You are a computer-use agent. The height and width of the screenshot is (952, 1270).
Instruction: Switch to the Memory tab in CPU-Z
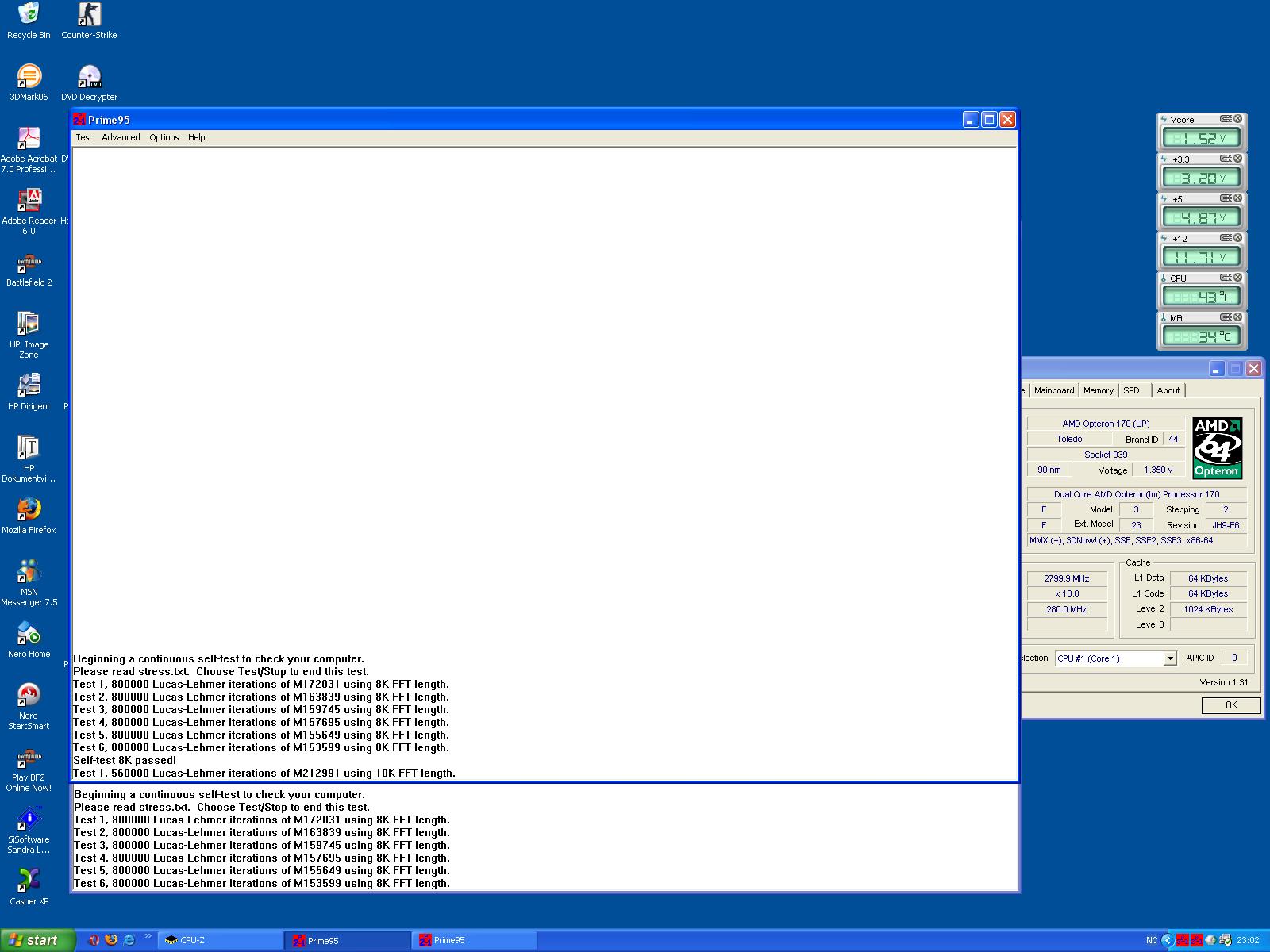pos(1099,390)
